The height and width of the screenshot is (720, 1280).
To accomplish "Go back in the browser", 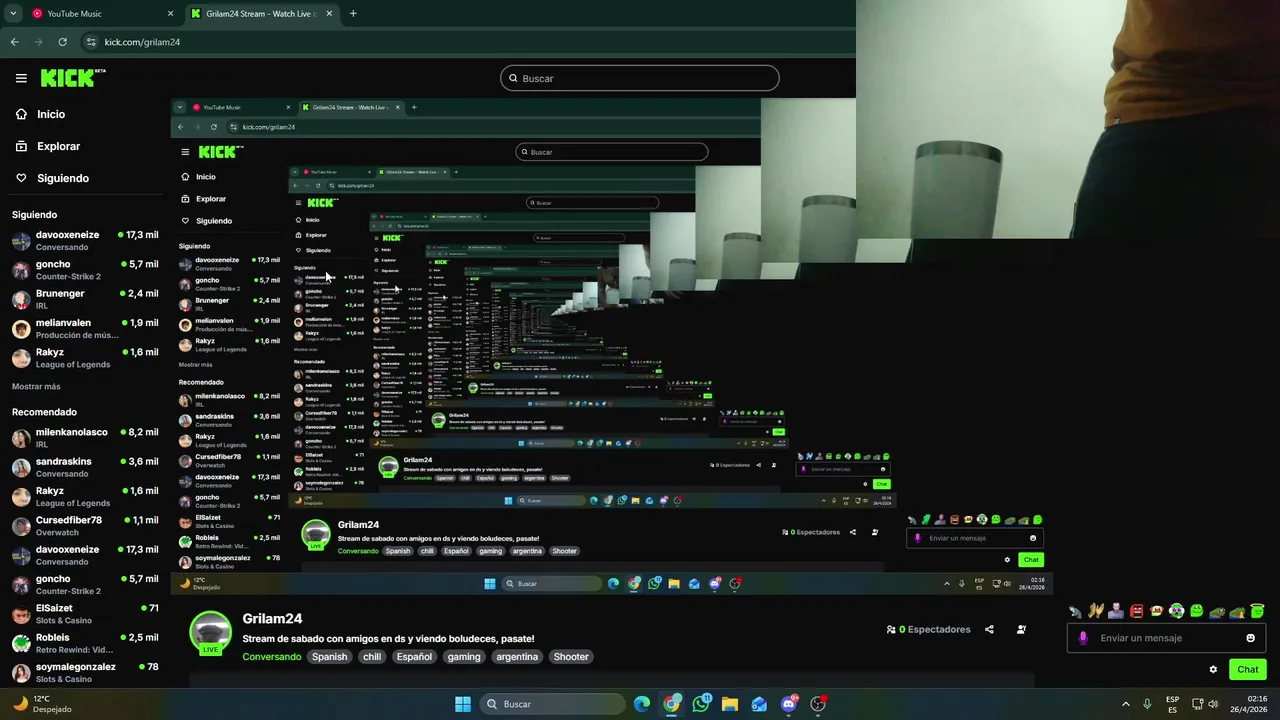I will pos(14,42).
